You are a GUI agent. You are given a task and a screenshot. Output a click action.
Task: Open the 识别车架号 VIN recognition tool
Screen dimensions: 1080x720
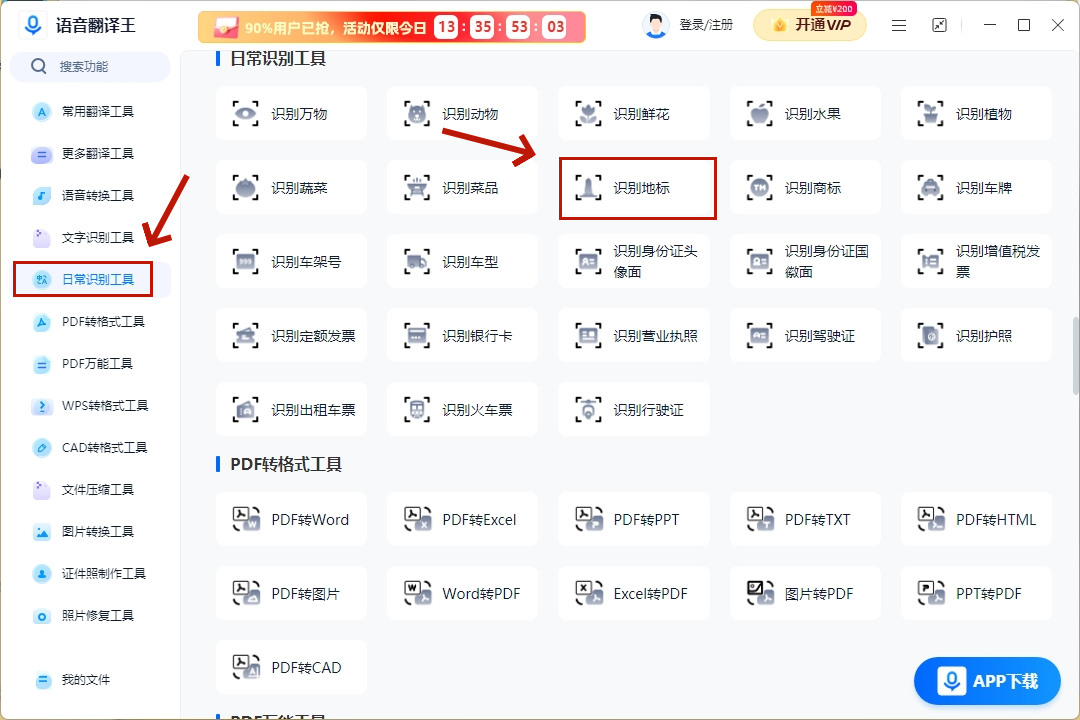tap(291, 262)
